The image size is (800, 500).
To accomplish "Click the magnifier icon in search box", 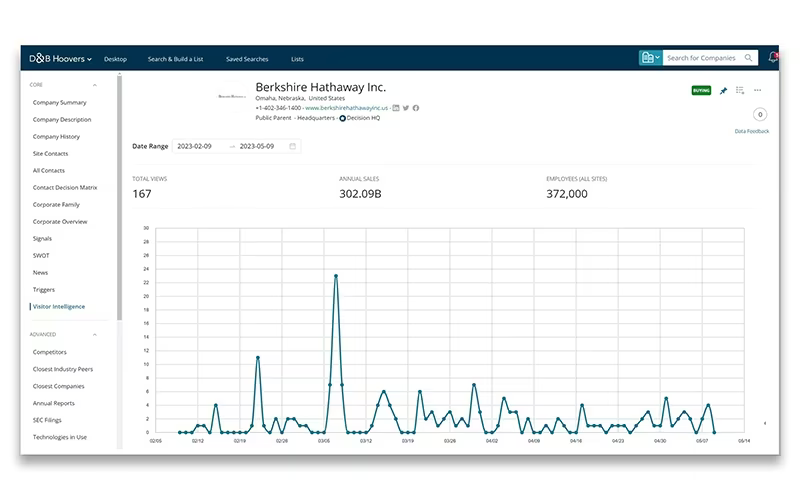I will [x=748, y=58].
